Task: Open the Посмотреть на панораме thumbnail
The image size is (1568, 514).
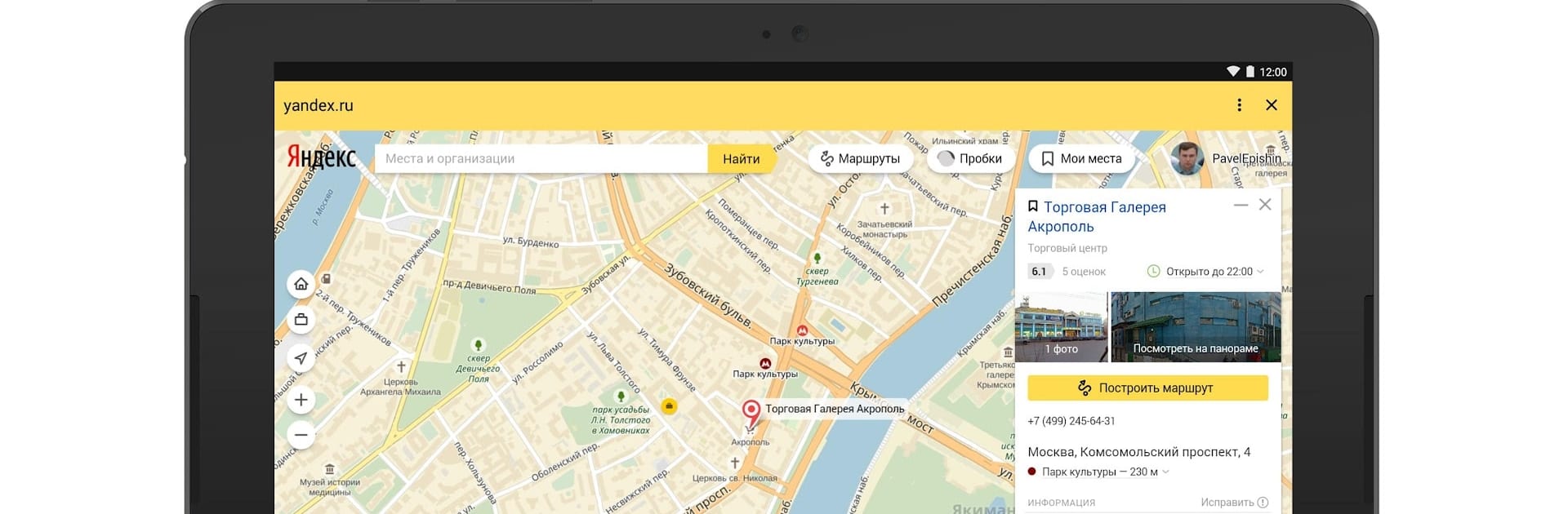Action: tap(1196, 327)
